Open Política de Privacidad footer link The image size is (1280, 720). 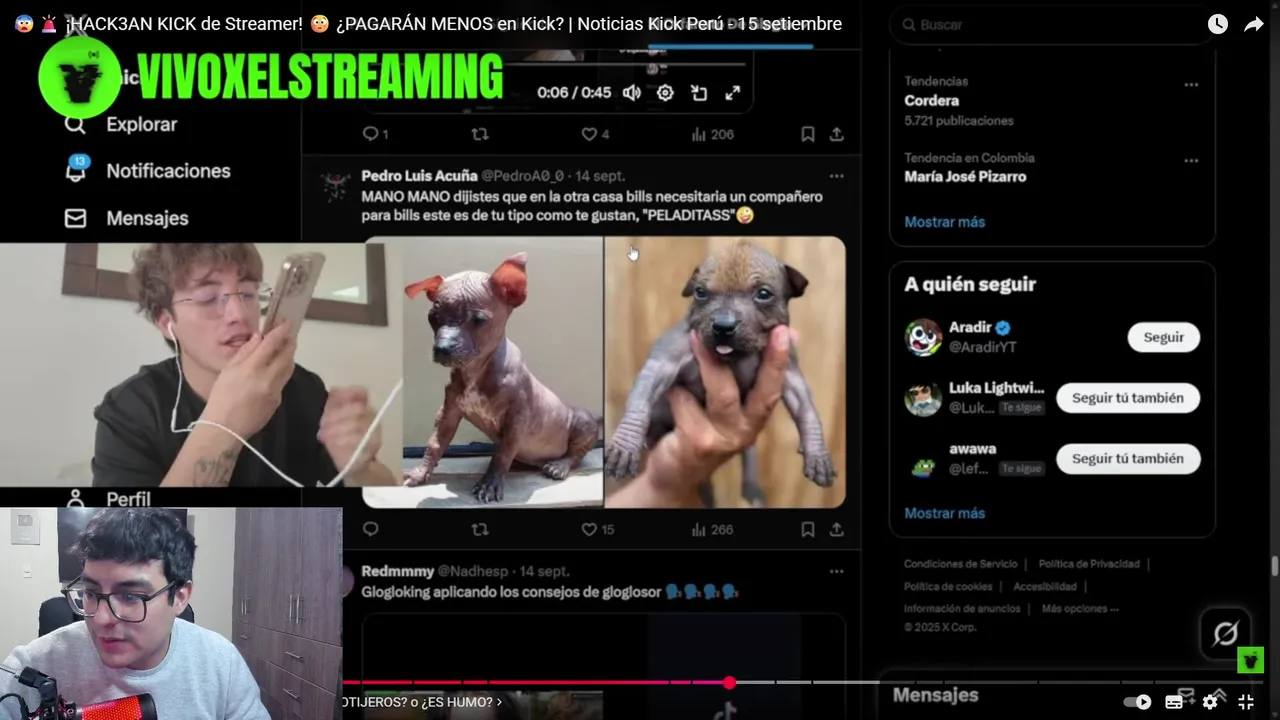coord(1088,564)
